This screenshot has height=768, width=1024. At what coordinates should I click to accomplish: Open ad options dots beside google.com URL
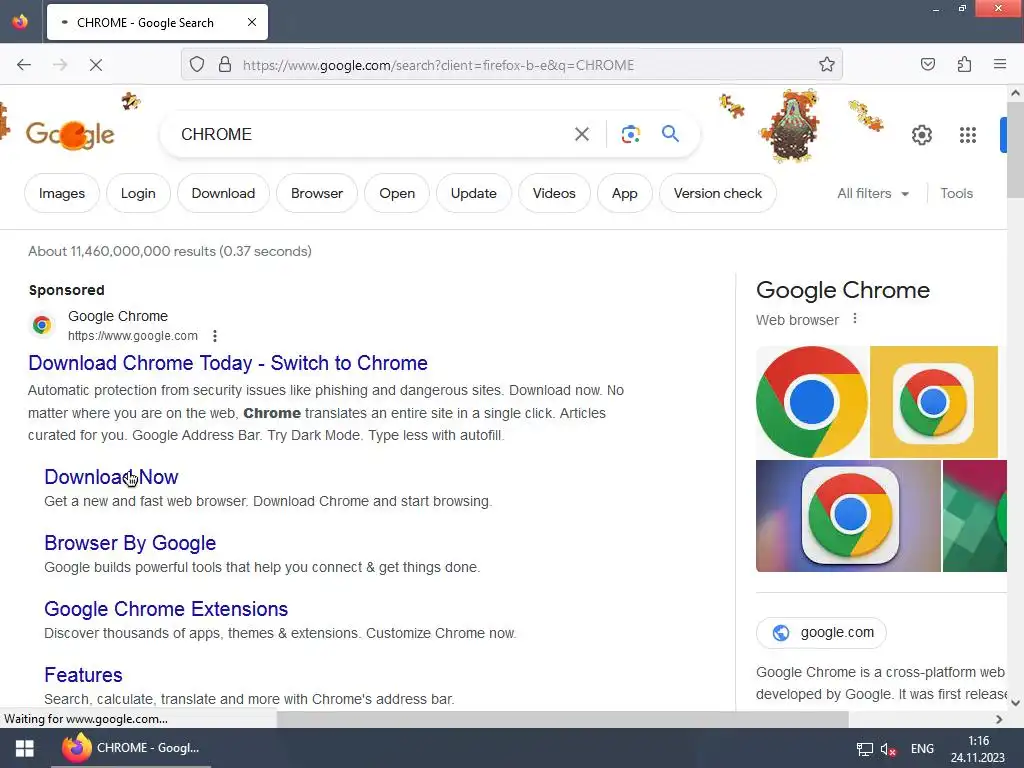click(215, 336)
